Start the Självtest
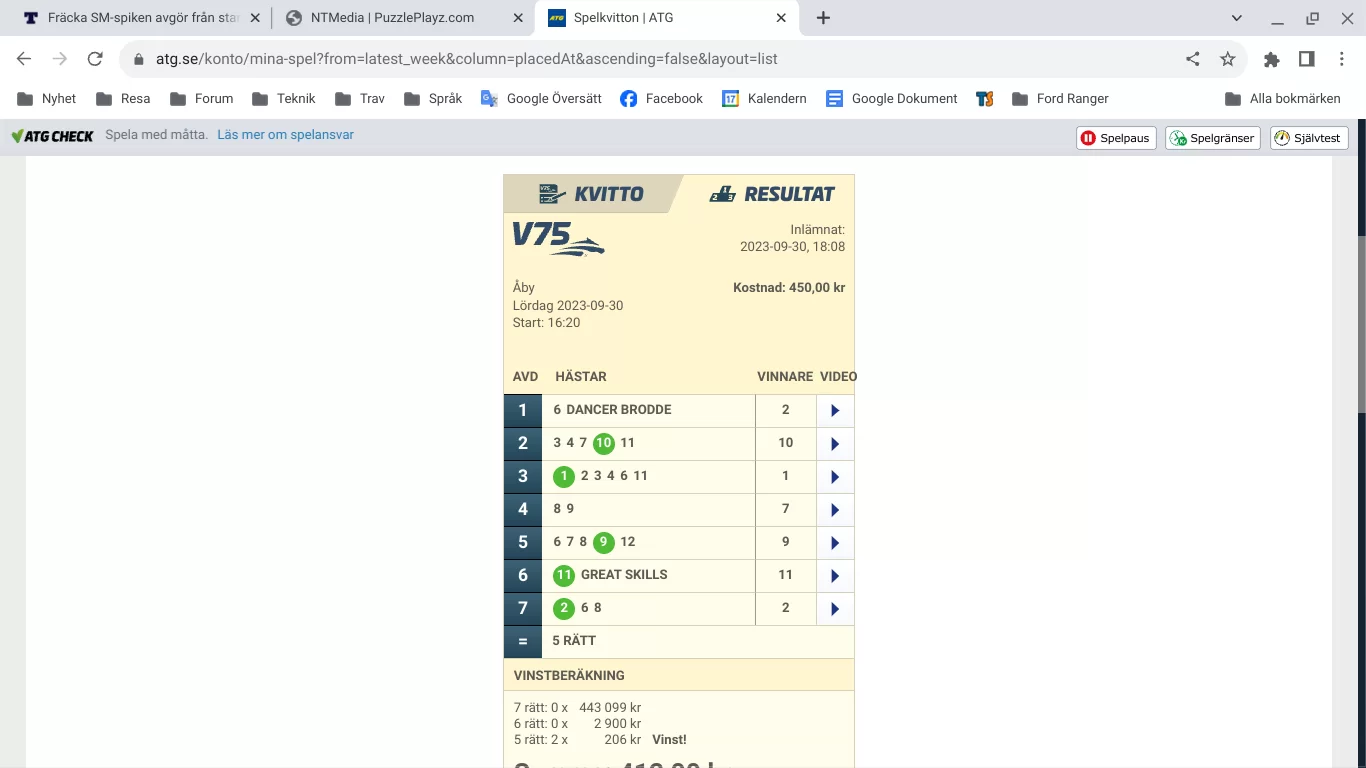1366x768 pixels. (x=1309, y=138)
